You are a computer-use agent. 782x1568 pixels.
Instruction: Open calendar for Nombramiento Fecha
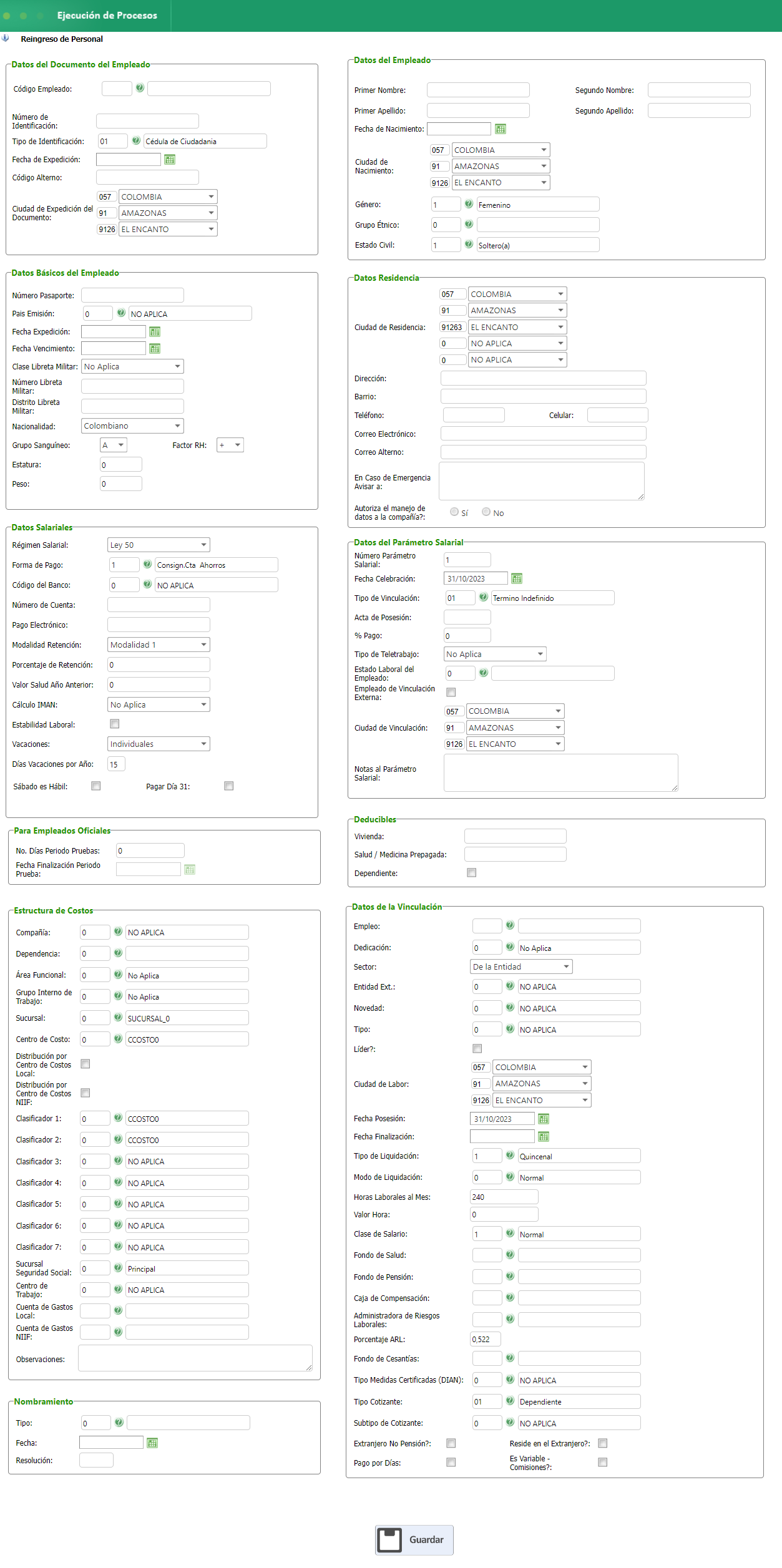coord(152,1443)
